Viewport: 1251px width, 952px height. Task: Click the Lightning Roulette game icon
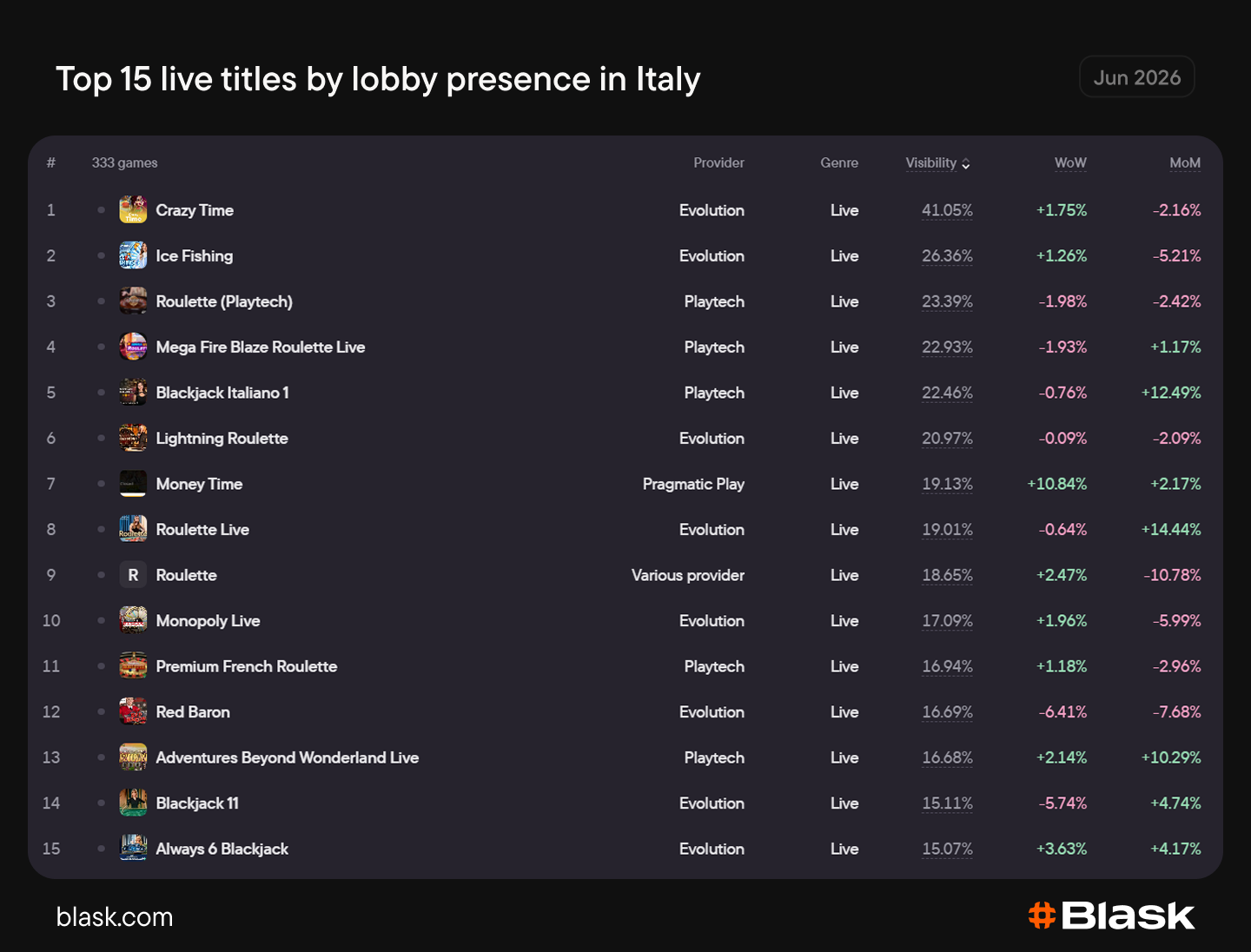(x=133, y=438)
